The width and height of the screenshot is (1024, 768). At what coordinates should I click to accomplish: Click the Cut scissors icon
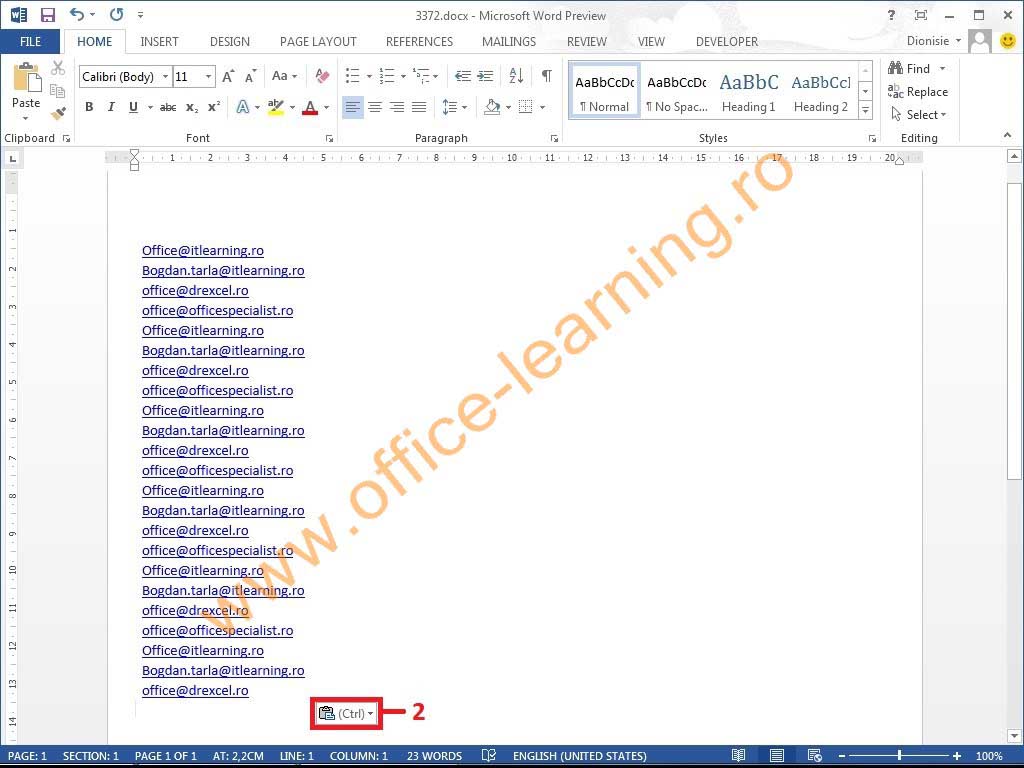tap(58, 68)
